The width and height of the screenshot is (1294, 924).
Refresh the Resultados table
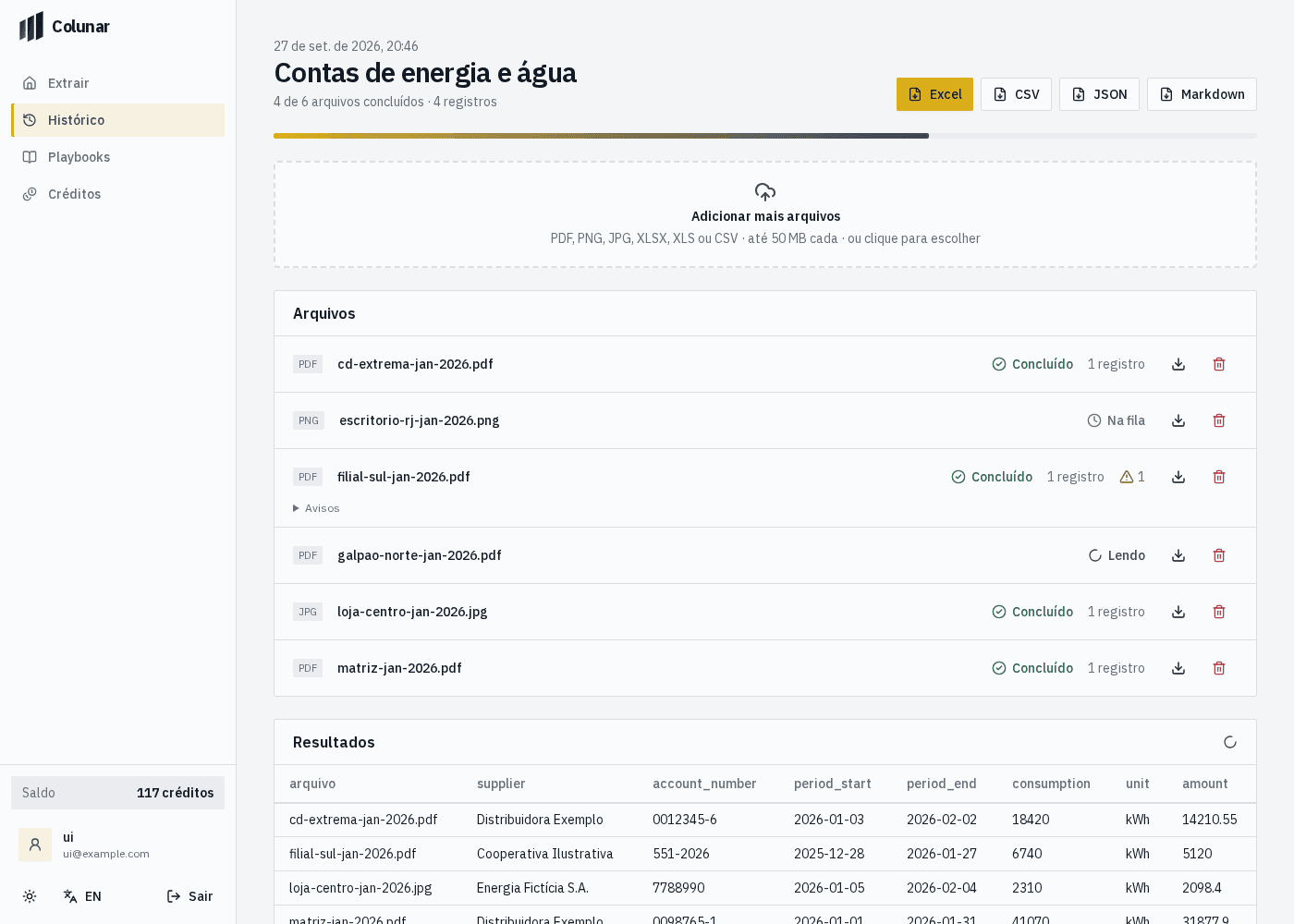pos(1230,742)
